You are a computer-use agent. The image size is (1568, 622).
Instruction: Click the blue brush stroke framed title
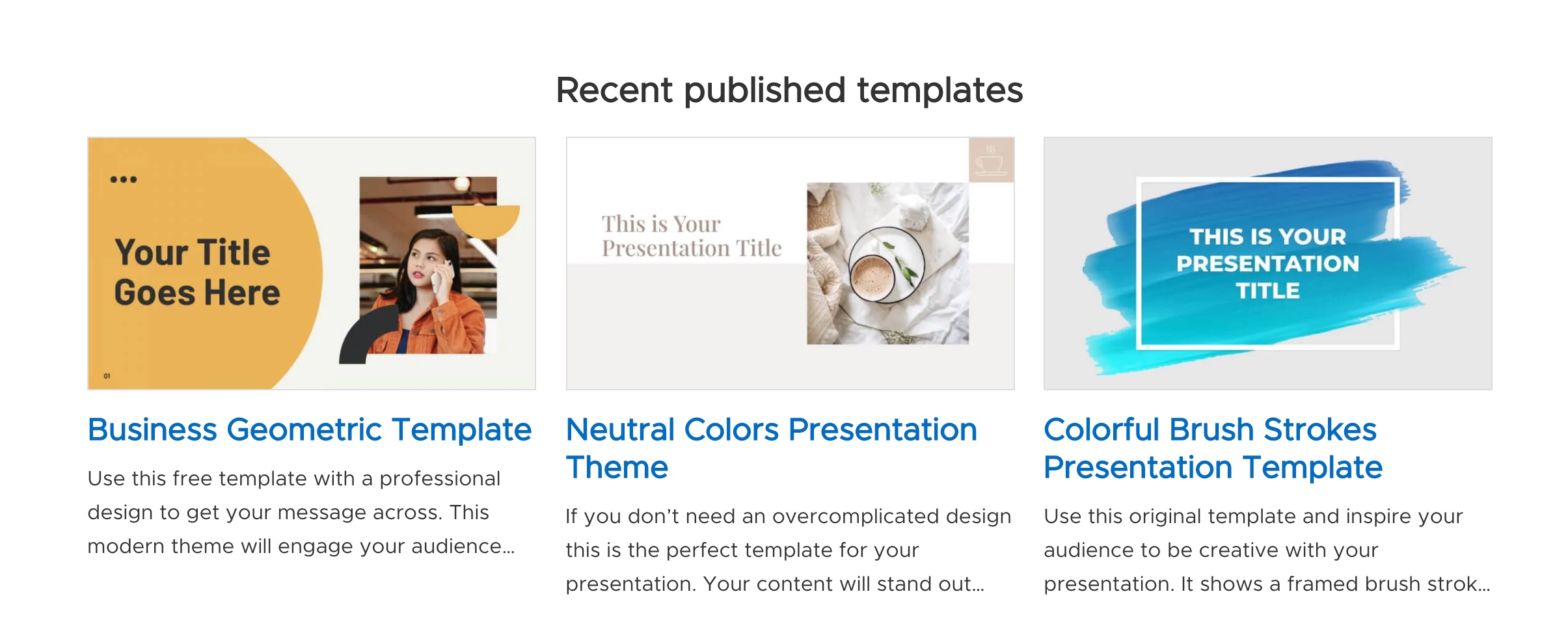pyautogui.click(x=1267, y=264)
